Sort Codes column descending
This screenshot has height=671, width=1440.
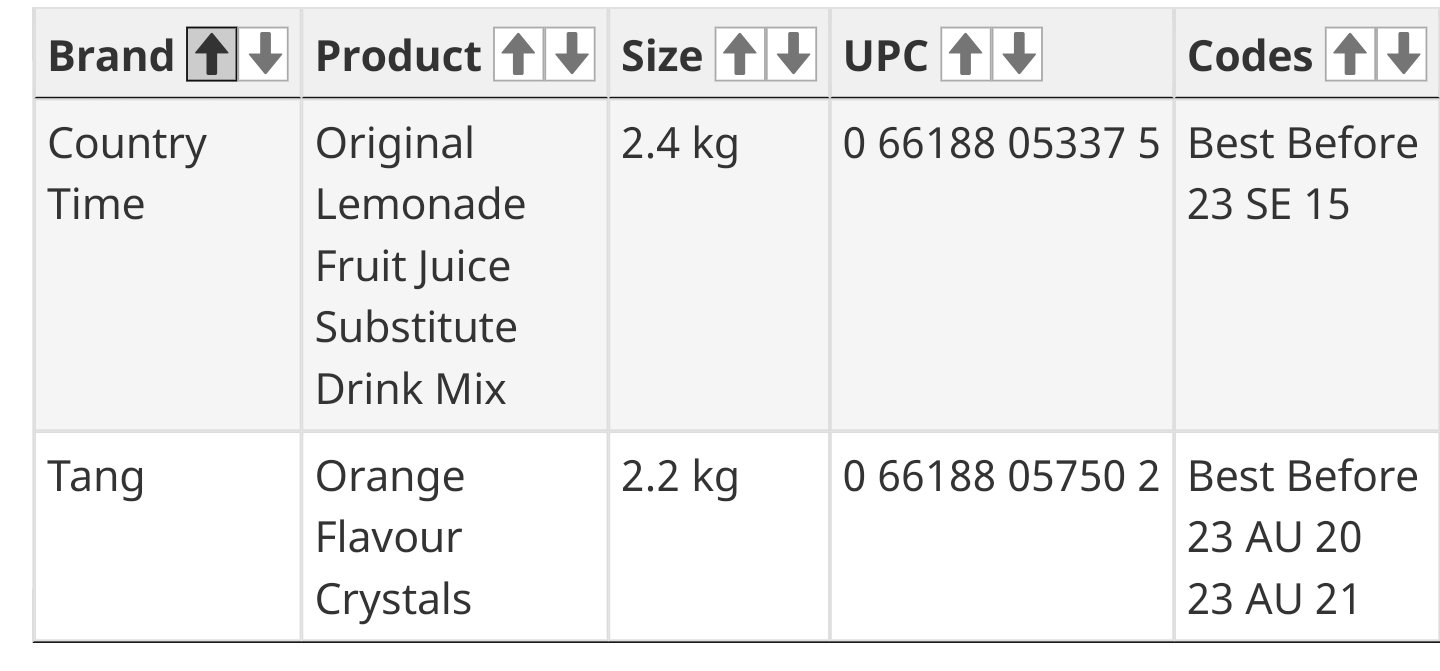click(1403, 56)
